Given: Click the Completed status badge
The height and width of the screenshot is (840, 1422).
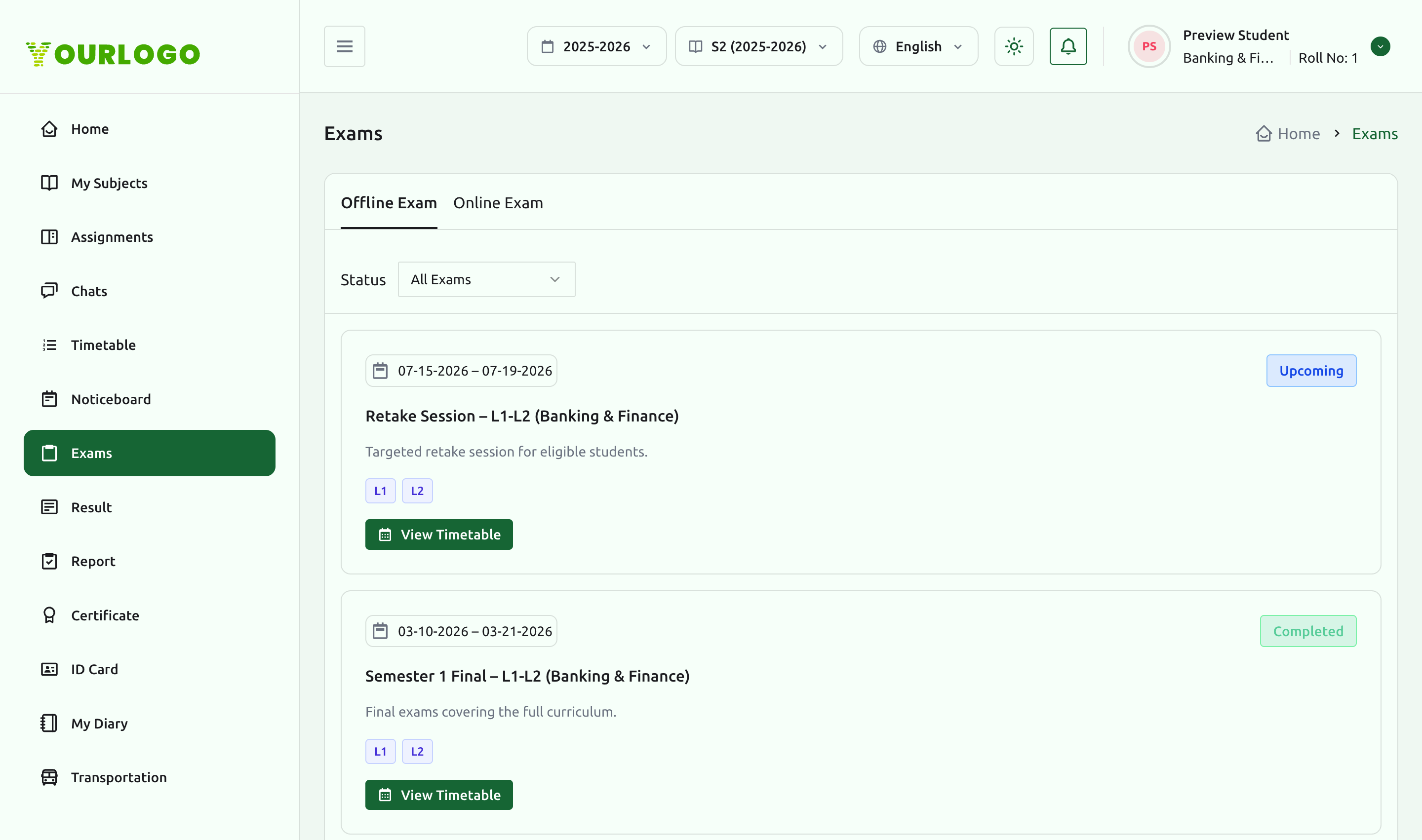Looking at the screenshot, I should [x=1307, y=631].
